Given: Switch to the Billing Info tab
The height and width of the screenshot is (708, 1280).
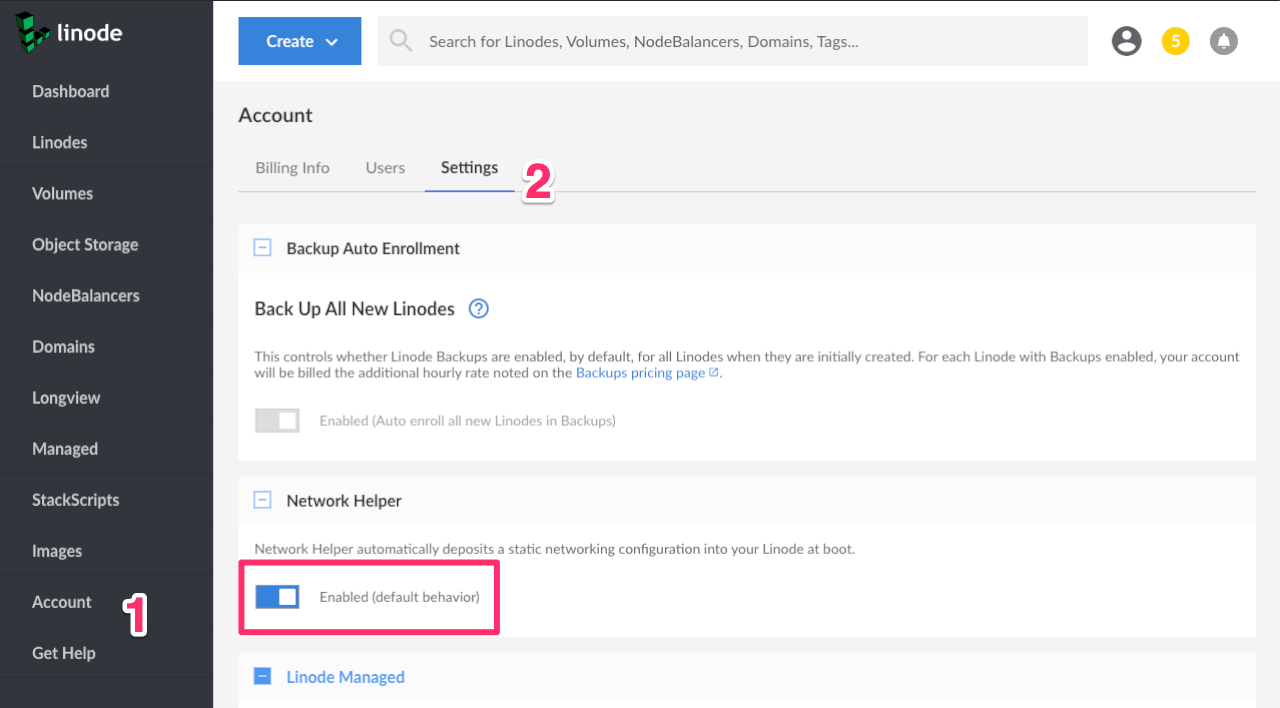Looking at the screenshot, I should coord(292,168).
